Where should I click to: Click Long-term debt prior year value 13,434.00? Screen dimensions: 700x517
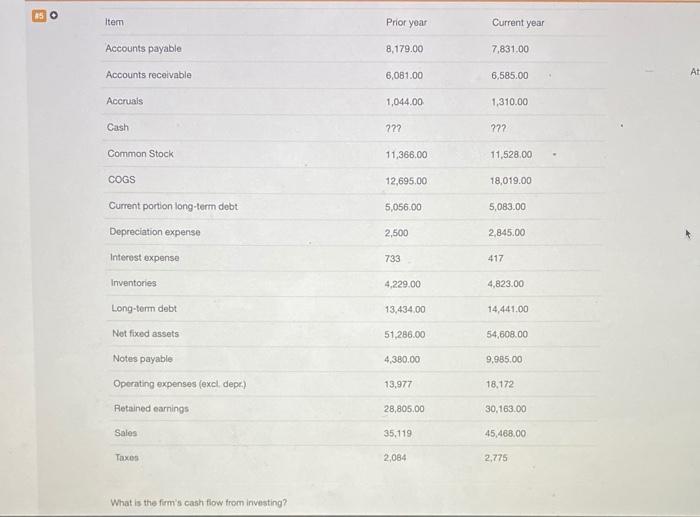point(405,309)
